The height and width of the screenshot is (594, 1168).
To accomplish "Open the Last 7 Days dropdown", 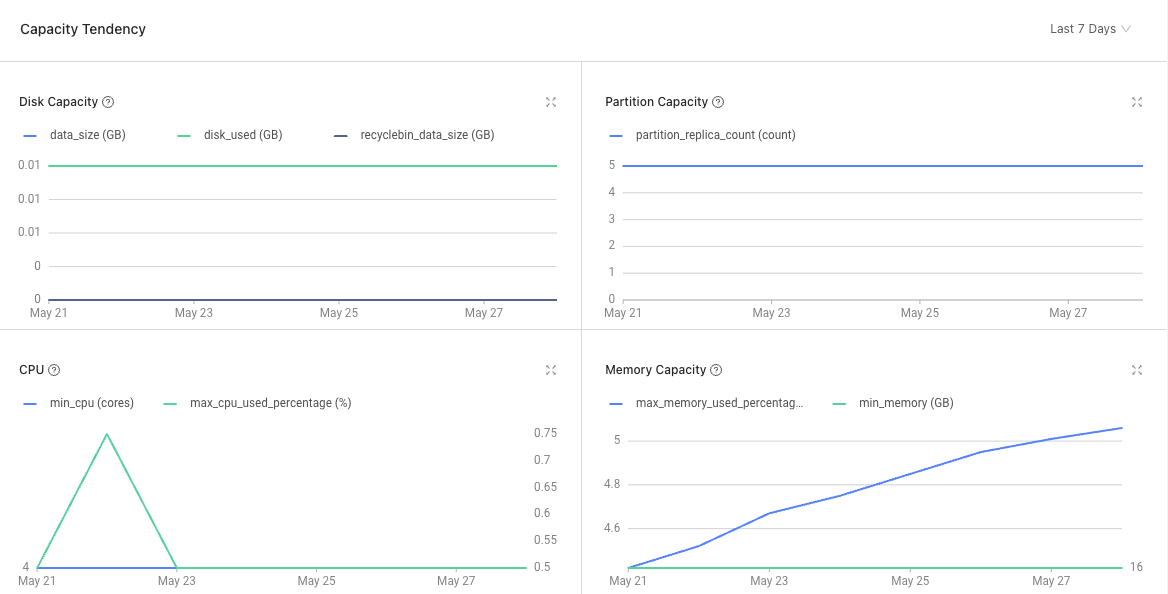I will [1091, 29].
